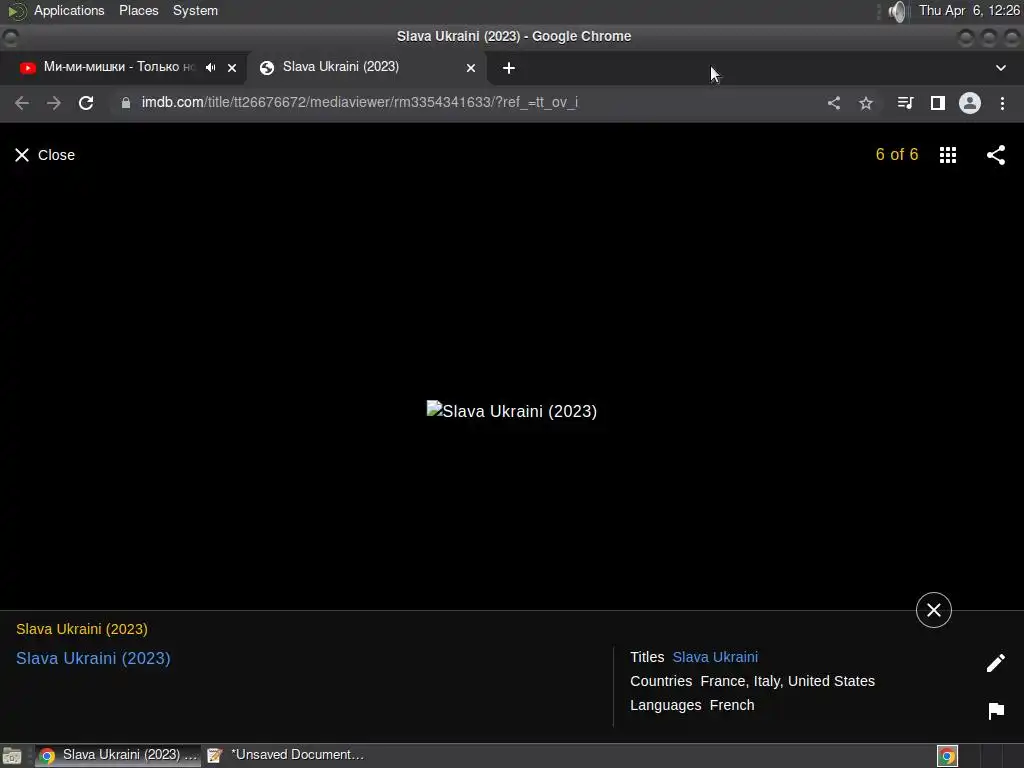Image resolution: width=1024 pixels, height=768 pixels.
Task: Expand the tab search dropdown arrow
Action: tap(1000, 68)
